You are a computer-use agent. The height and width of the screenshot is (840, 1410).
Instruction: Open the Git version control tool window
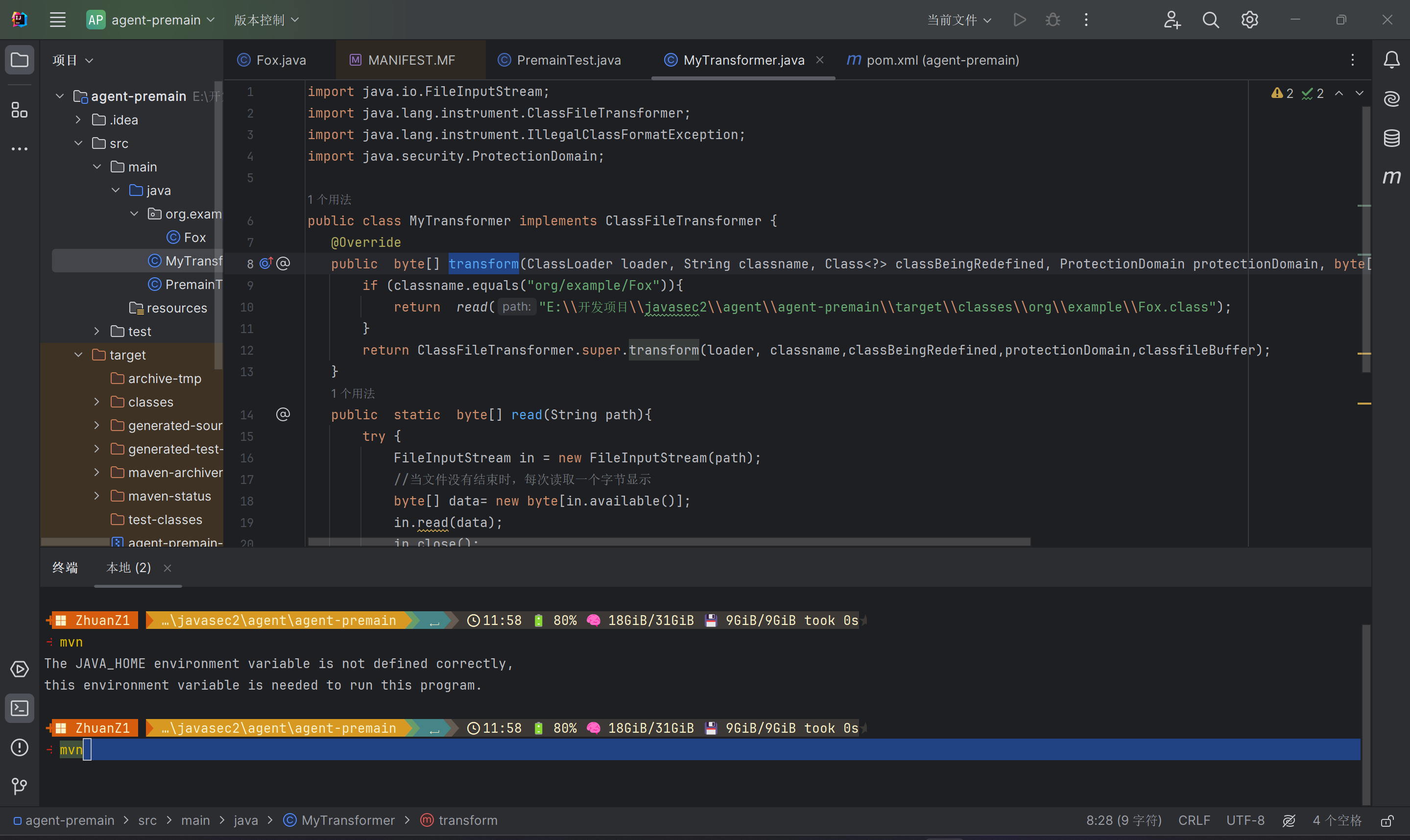click(19, 786)
